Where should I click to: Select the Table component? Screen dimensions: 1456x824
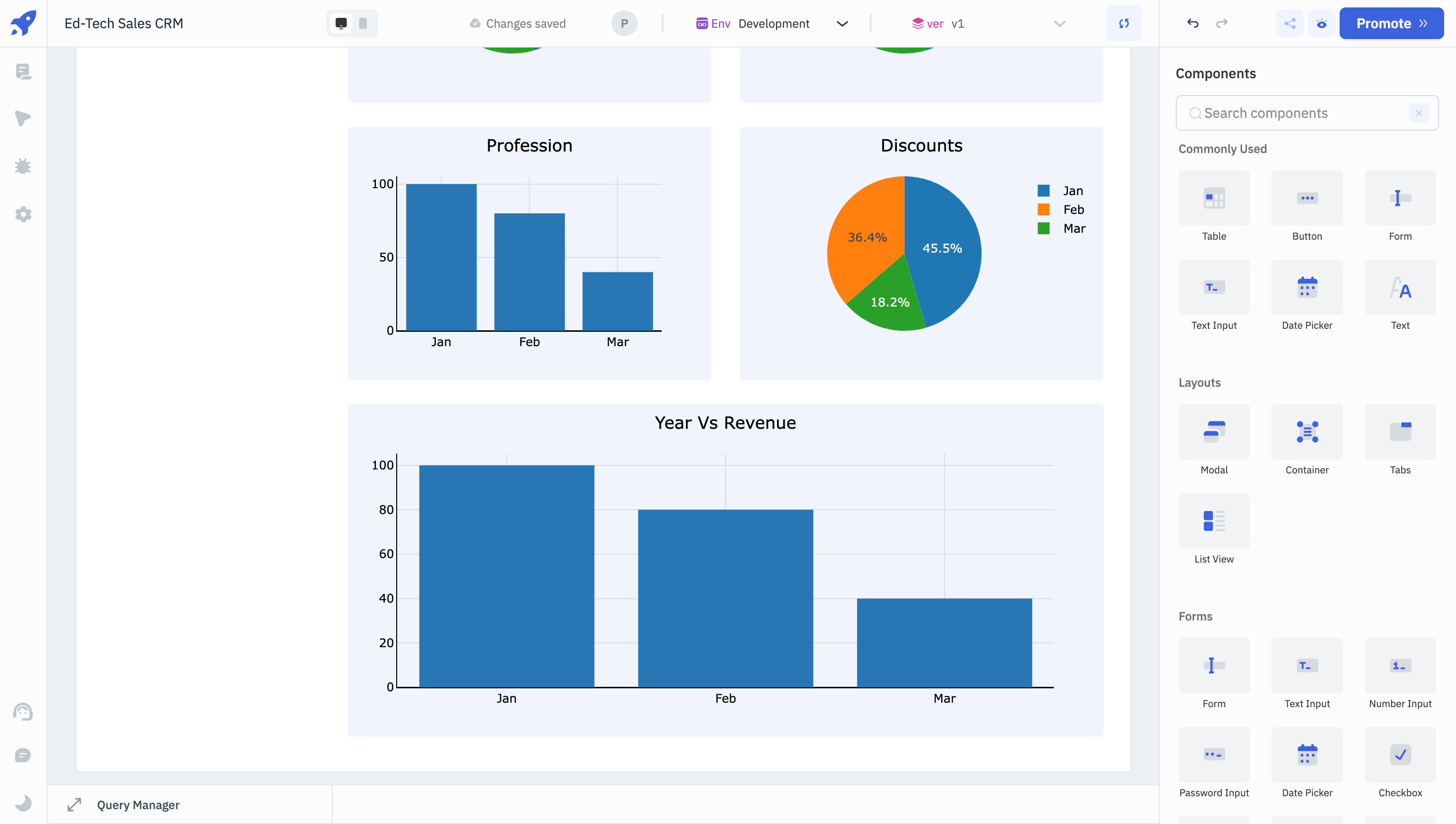click(x=1214, y=198)
